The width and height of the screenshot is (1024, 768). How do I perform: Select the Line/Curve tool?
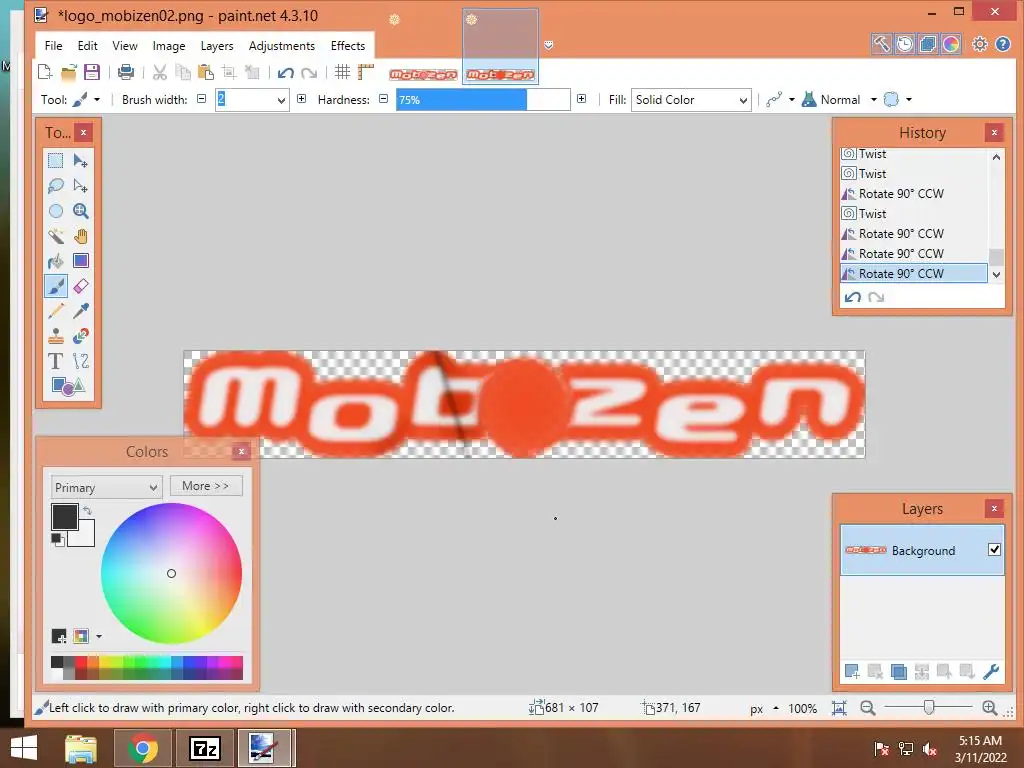click(x=80, y=360)
